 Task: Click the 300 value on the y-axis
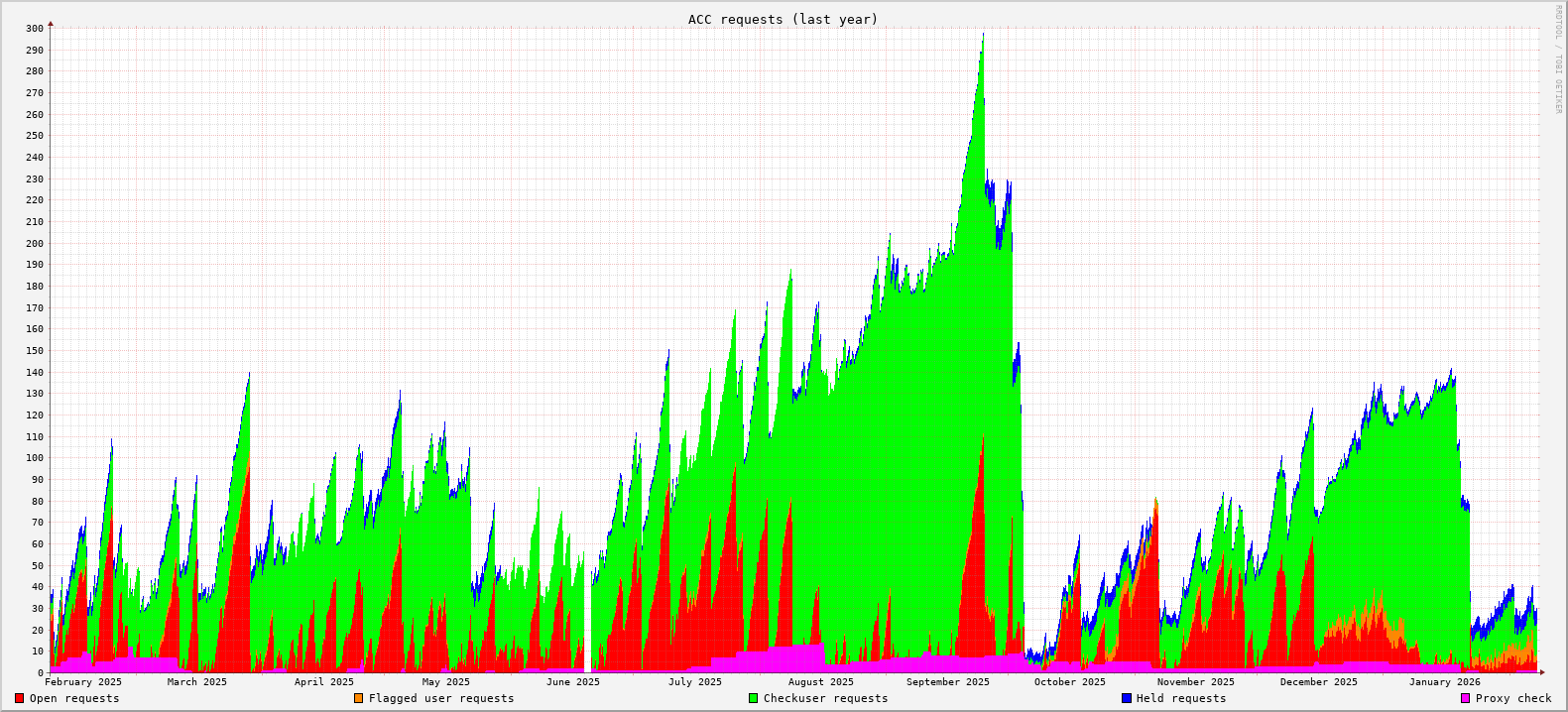click(35, 29)
